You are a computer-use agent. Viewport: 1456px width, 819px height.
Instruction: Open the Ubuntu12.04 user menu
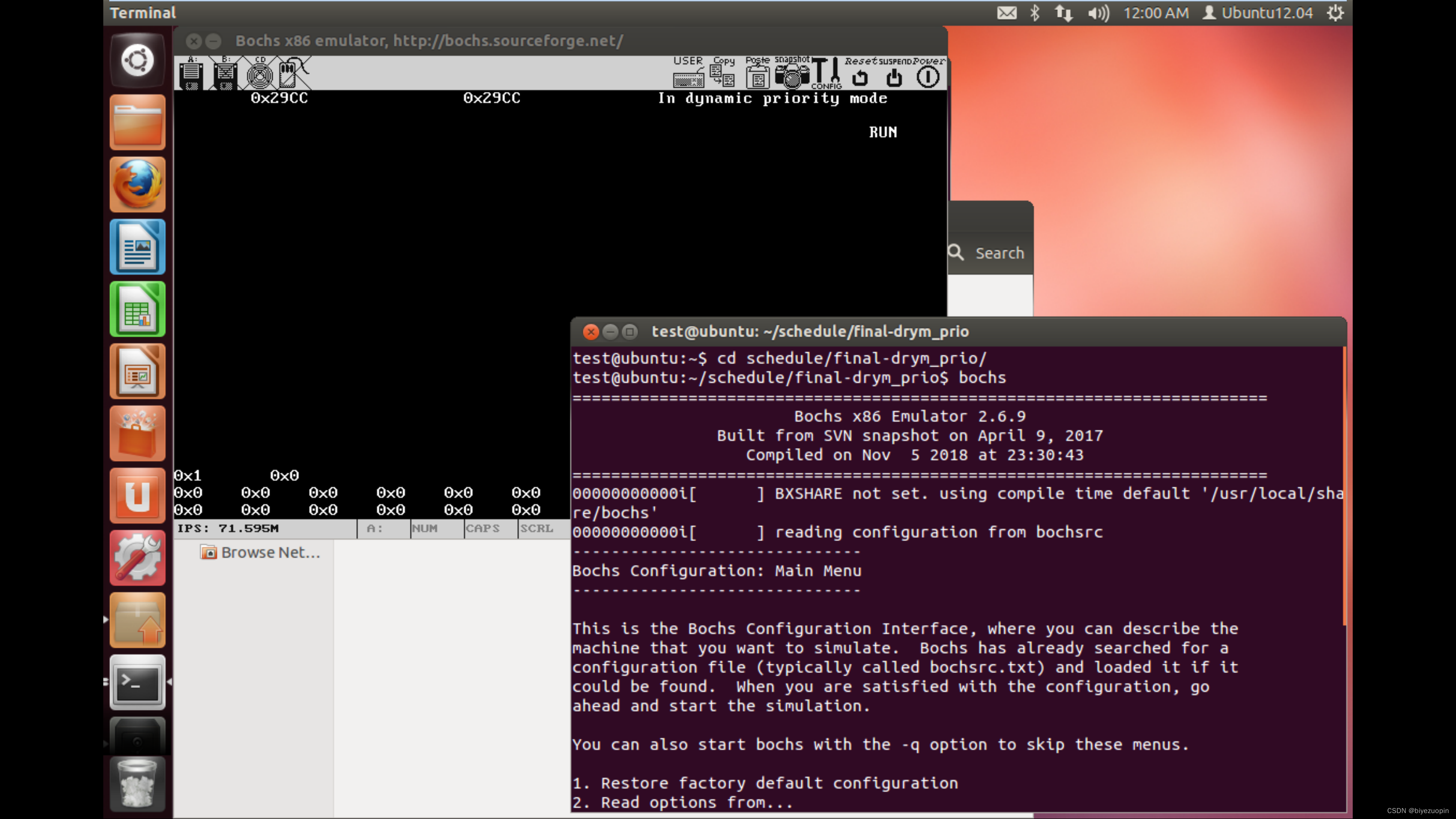pyautogui.click(x=1258, y=12)
